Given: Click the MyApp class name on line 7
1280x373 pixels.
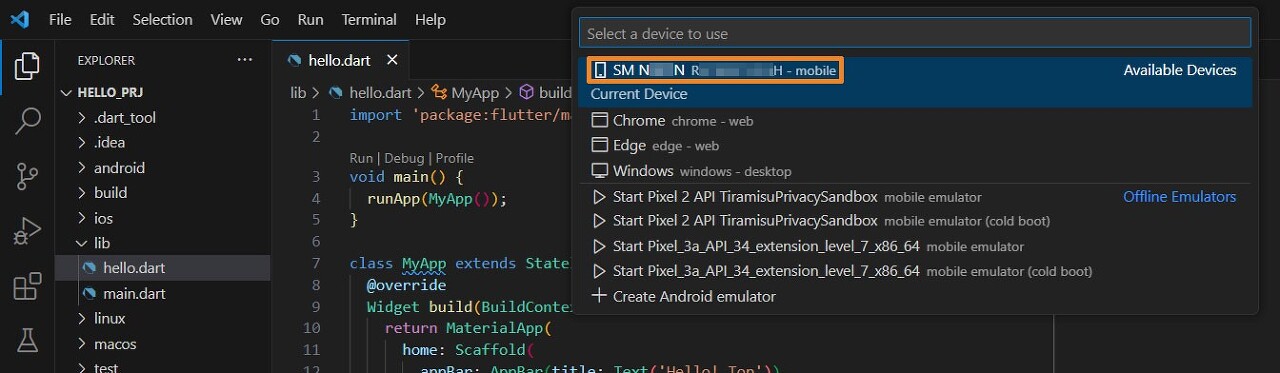Looking at the screenshot, I should click(x=423, y=263).
